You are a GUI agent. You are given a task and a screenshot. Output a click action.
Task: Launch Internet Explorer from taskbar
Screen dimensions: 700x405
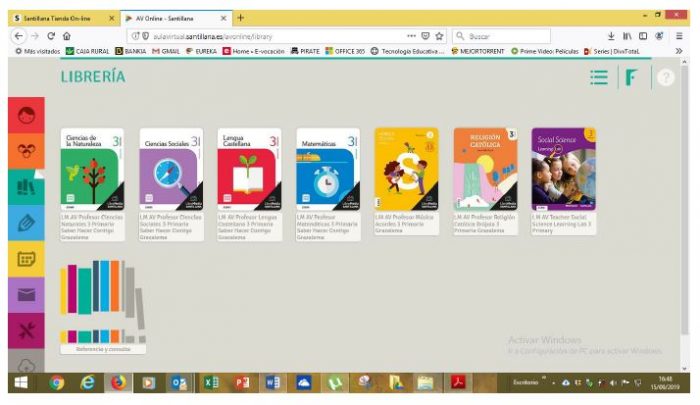click(88, 383)
